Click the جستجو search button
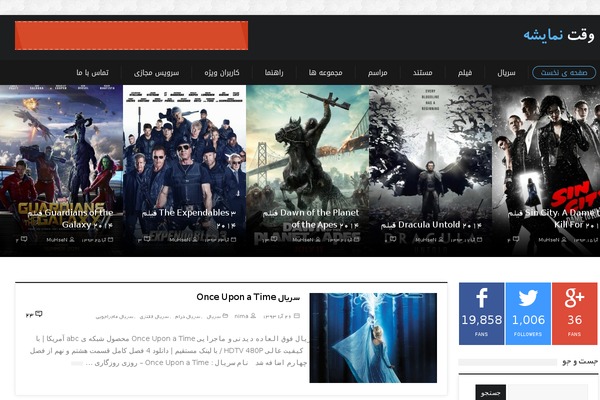 490,392
